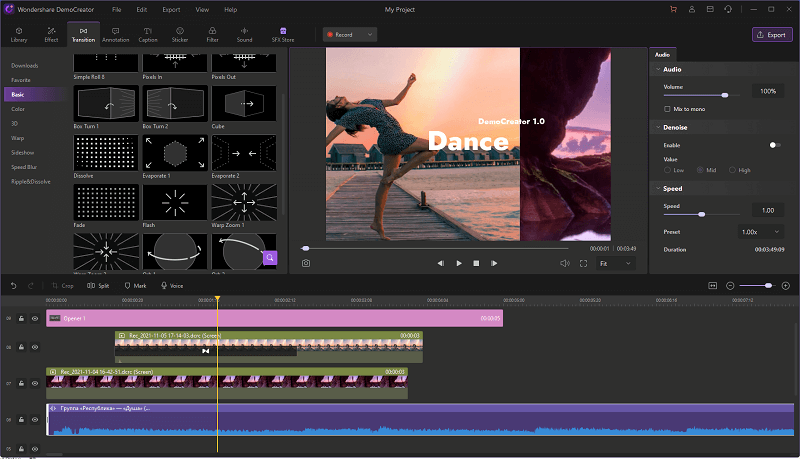Adjust the Volume slider
Image resolution: width=800 pixels, height=459 pixels.
[724, 94]
